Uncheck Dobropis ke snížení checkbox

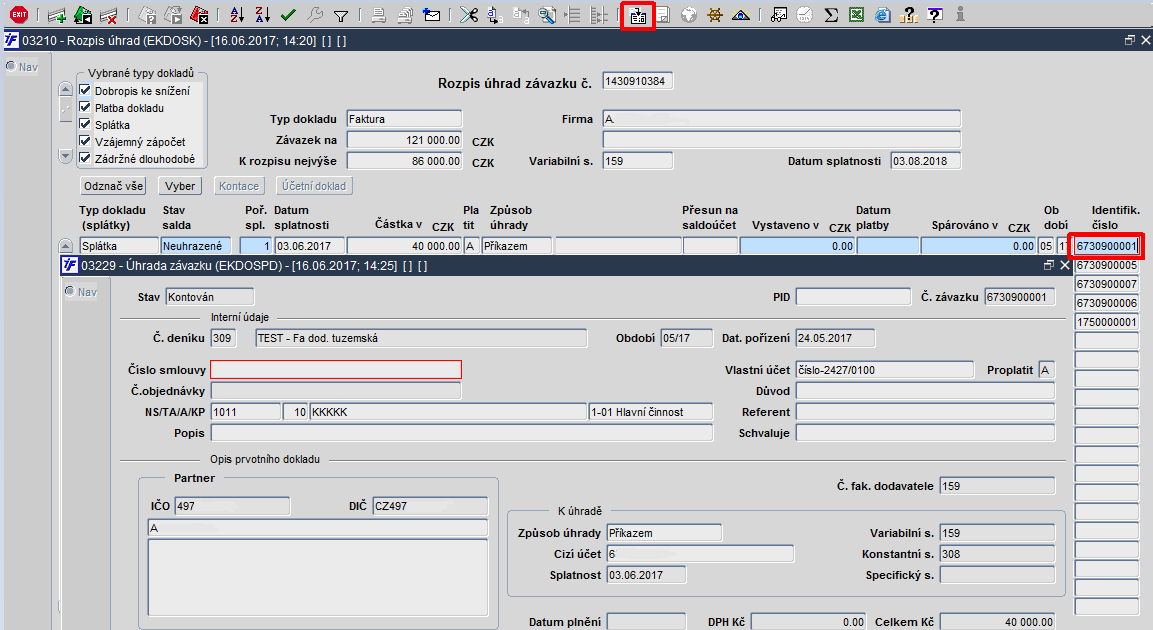(85, 90)
